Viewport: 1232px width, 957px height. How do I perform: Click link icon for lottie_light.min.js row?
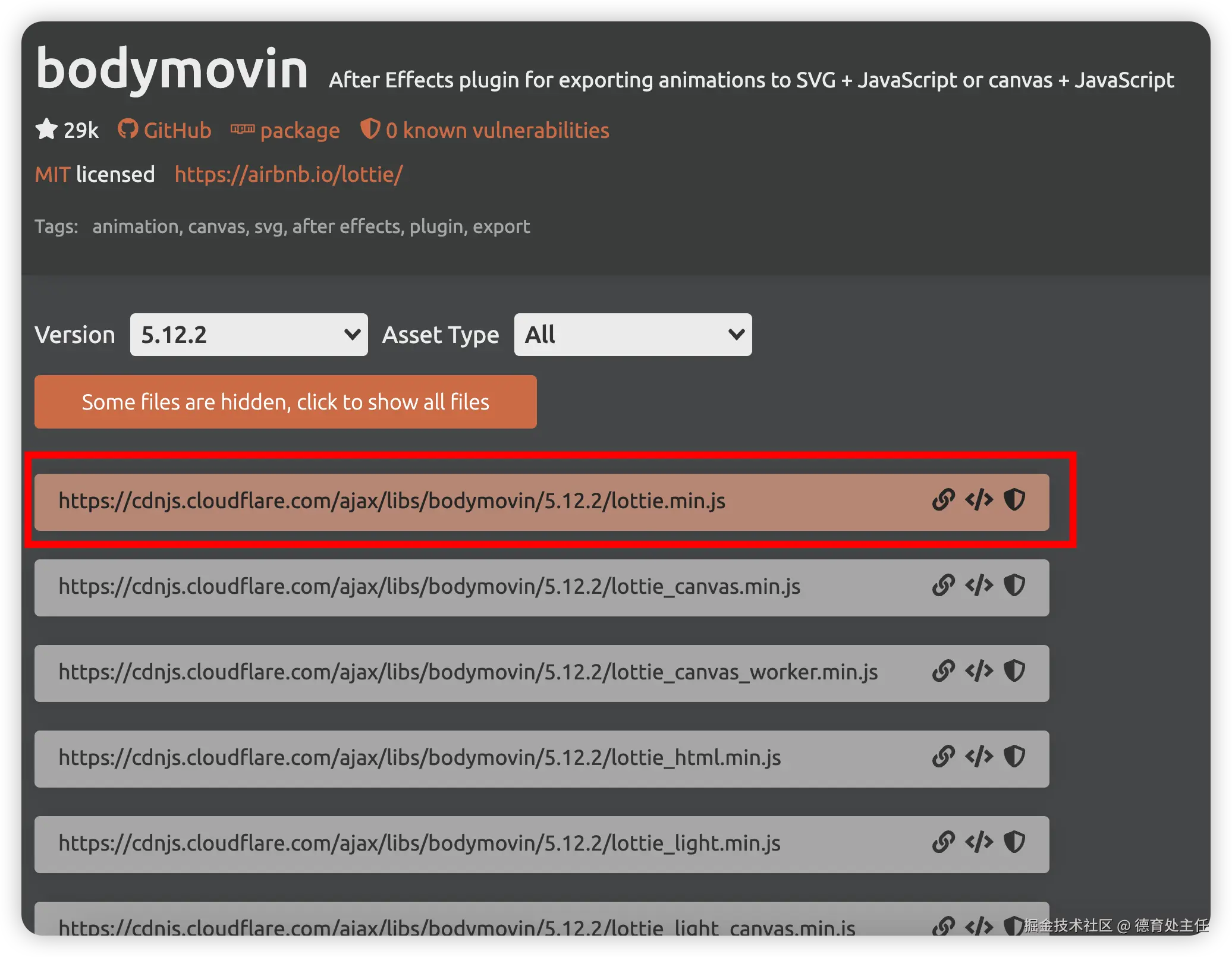[943, 842]
